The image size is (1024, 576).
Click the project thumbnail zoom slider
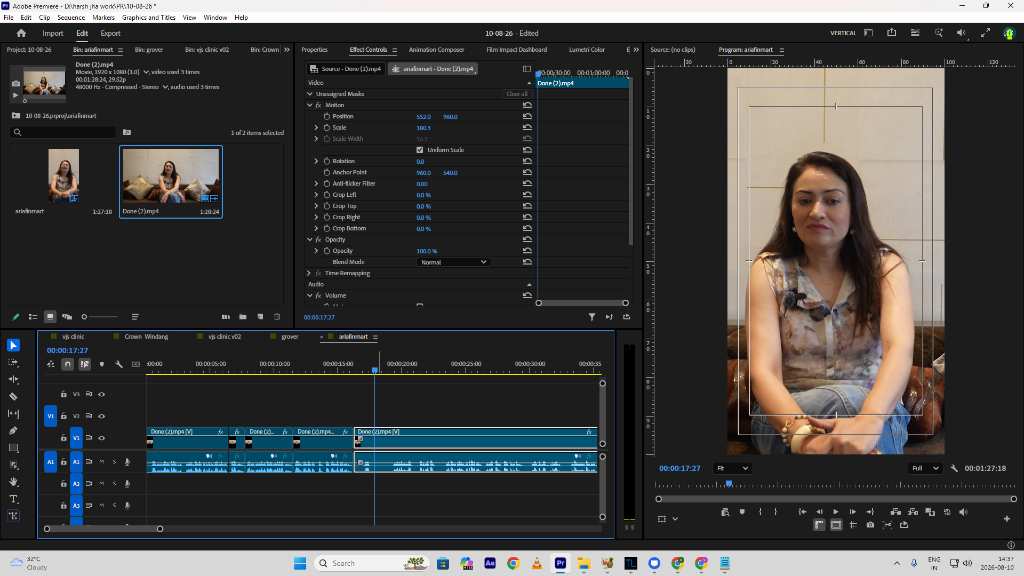coord(100,317)
